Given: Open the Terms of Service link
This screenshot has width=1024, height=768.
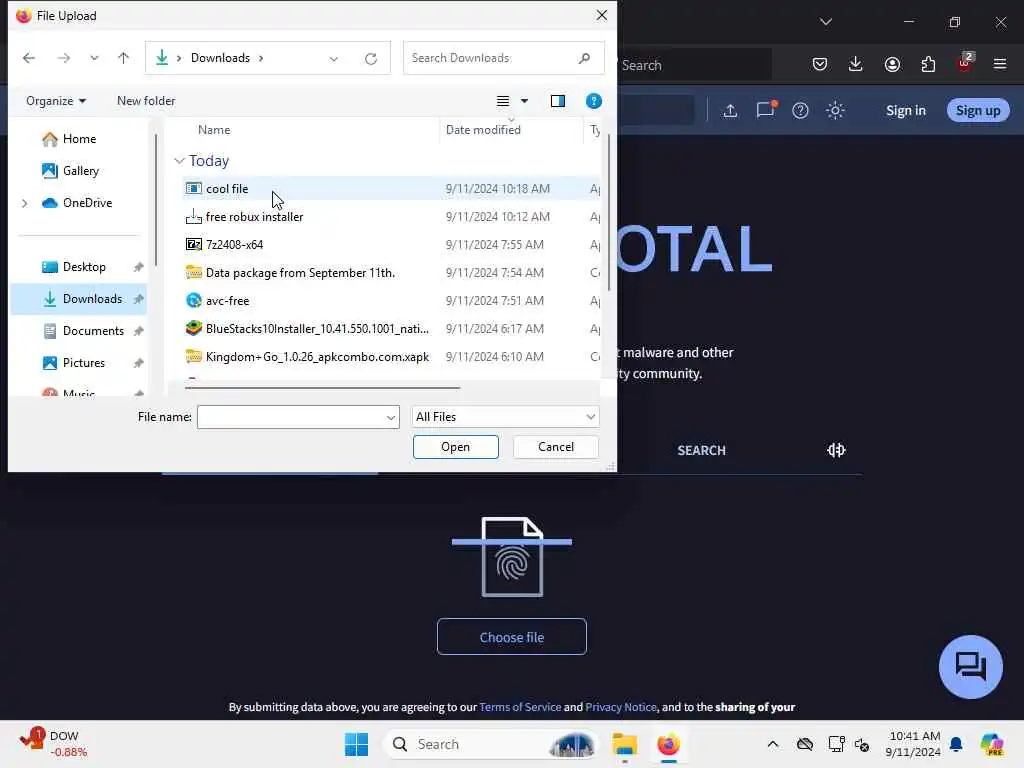Looking at the screenshot, I should [520, 707].
